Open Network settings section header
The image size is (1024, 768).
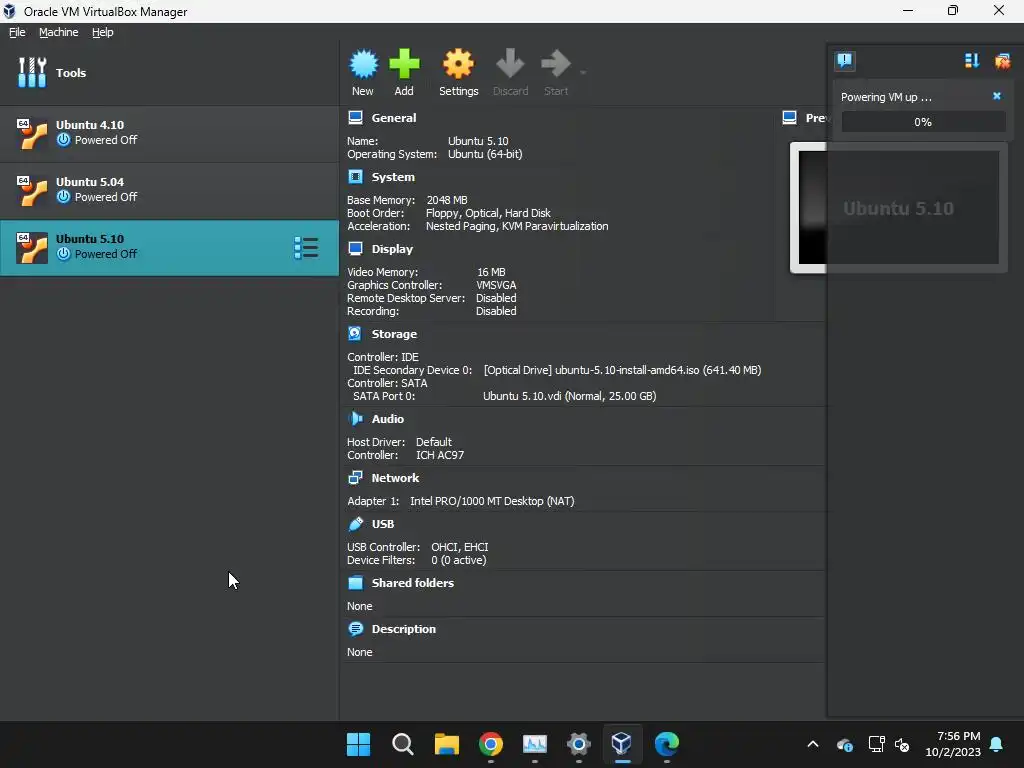395,478
